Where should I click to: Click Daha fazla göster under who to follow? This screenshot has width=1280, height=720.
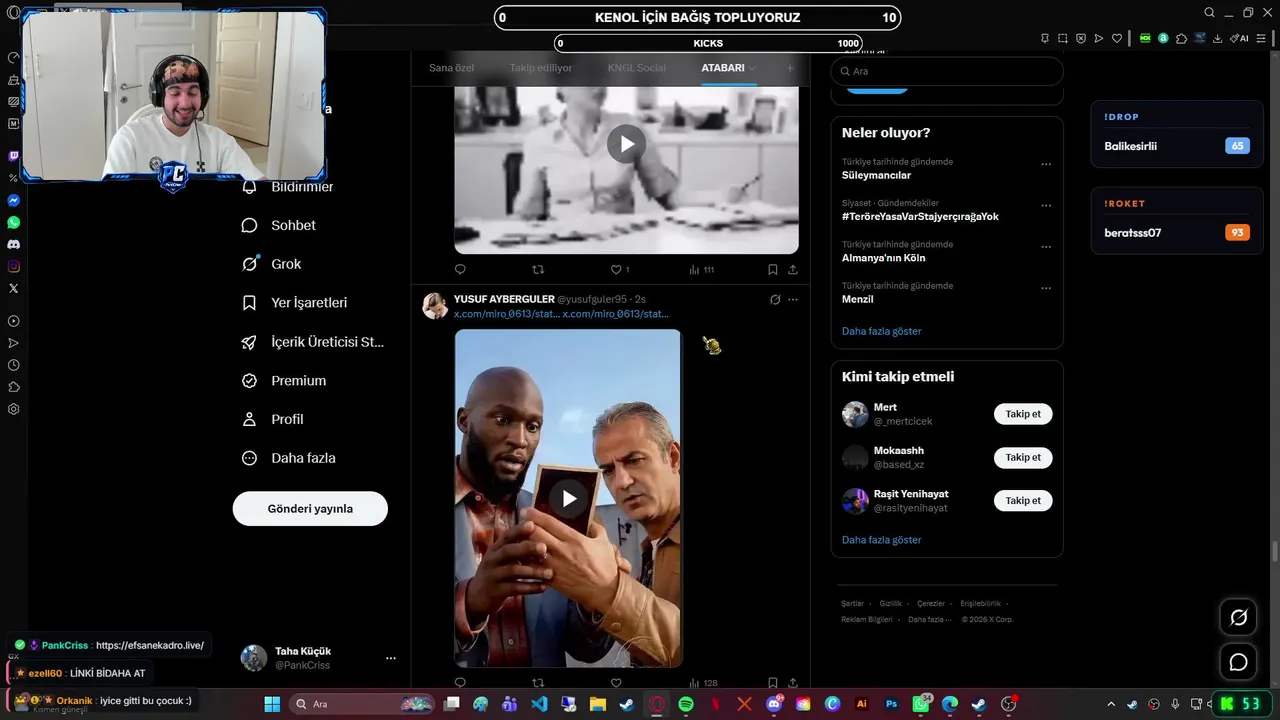881,540
